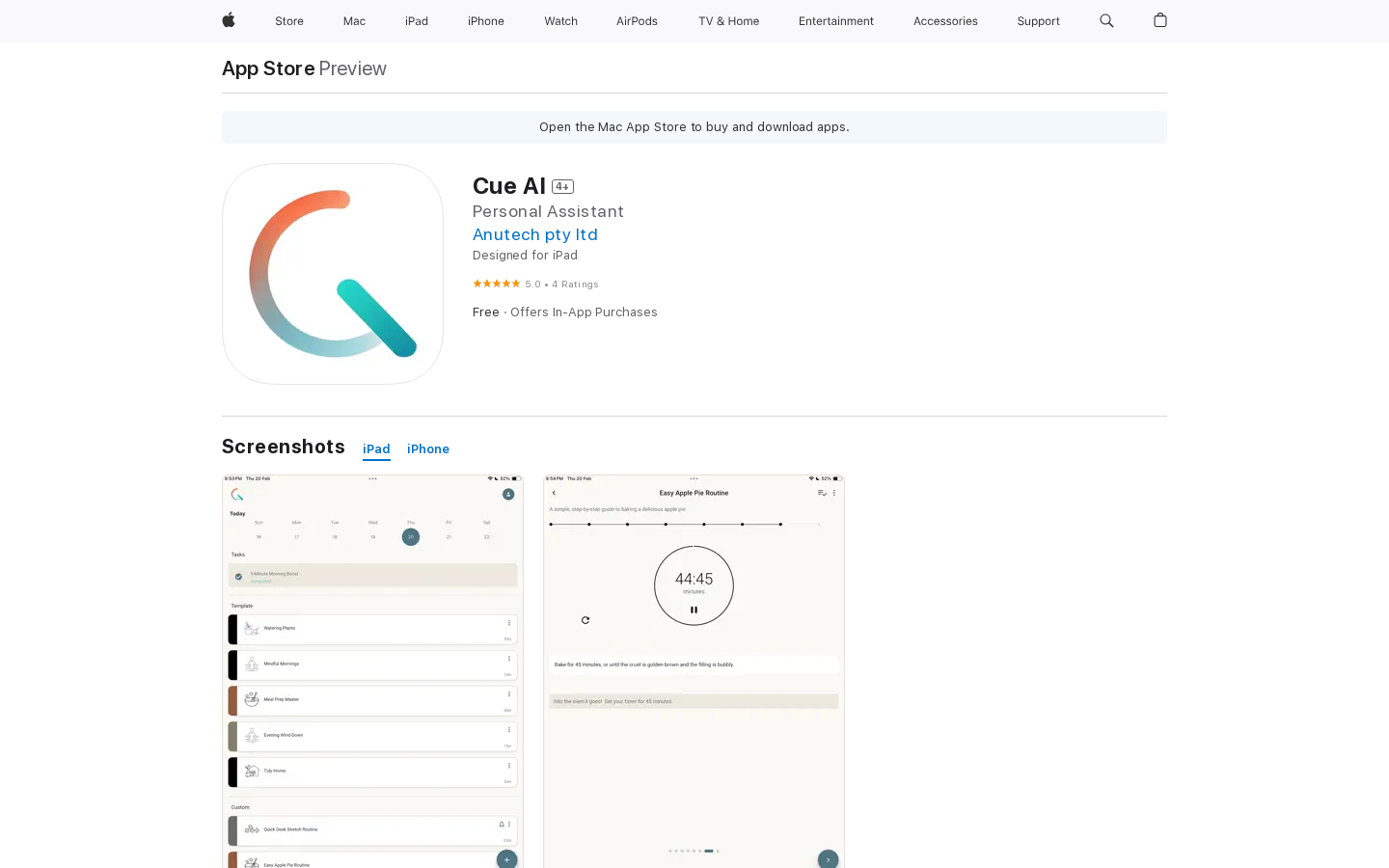
Task: Open AirPods menu in navigation
Action: pyautogui.click(x=637, y=21)
